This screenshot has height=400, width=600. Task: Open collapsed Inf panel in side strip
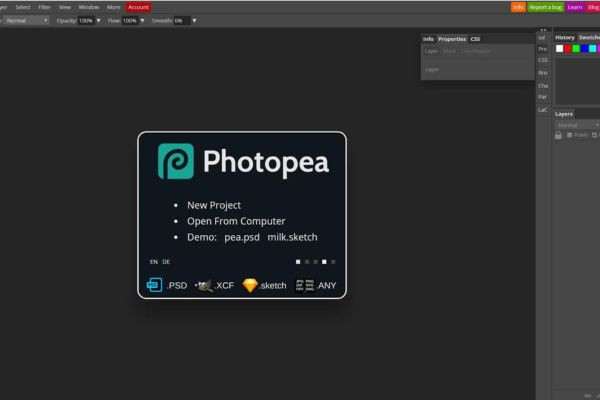tap(542, 38)
